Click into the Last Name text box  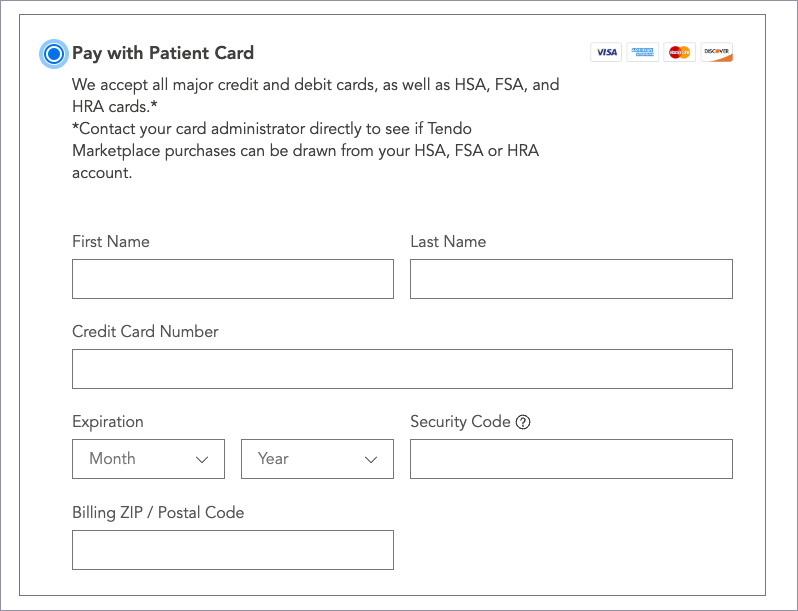571,279
